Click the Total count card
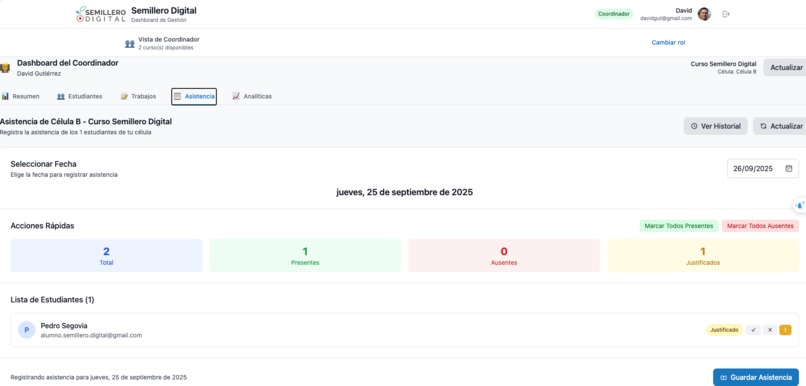This screenshot has height=386, width=806. point(106,255)
